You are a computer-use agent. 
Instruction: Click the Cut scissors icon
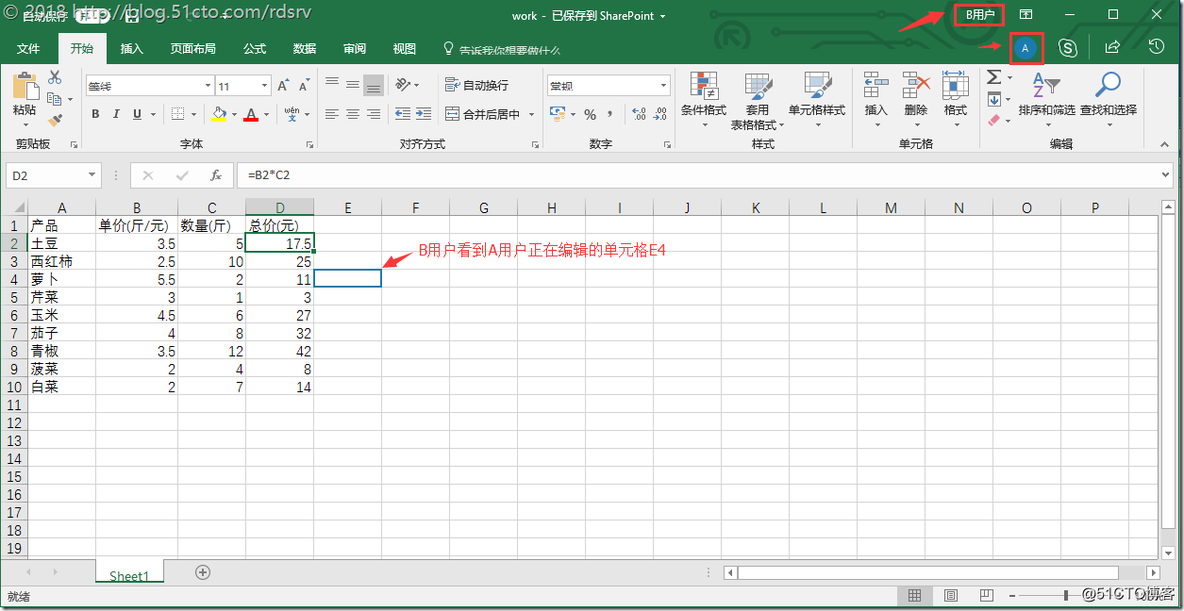pyautogui.click(x=54, y=77)
